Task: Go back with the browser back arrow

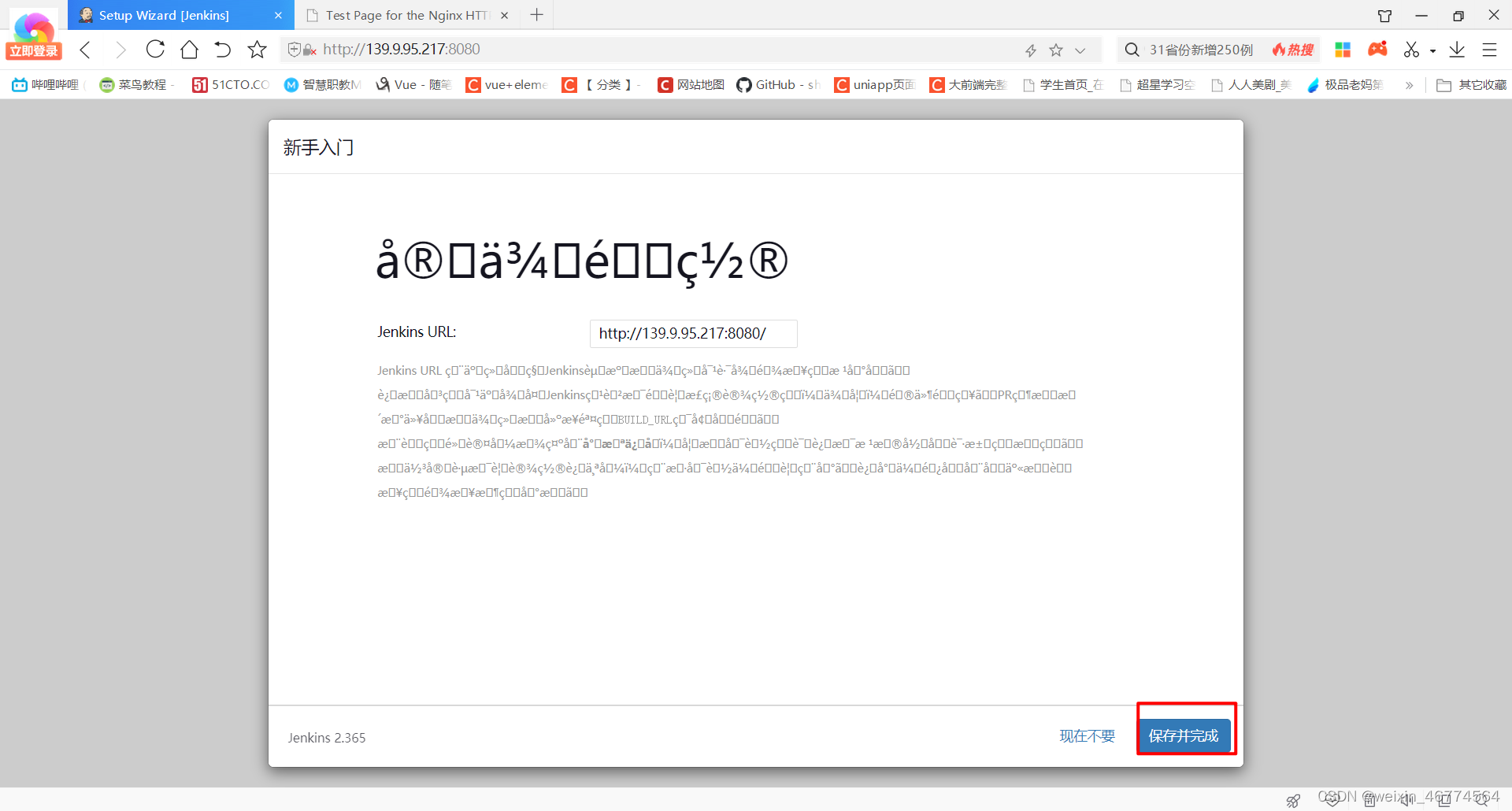Action: [x=86, y=50]
